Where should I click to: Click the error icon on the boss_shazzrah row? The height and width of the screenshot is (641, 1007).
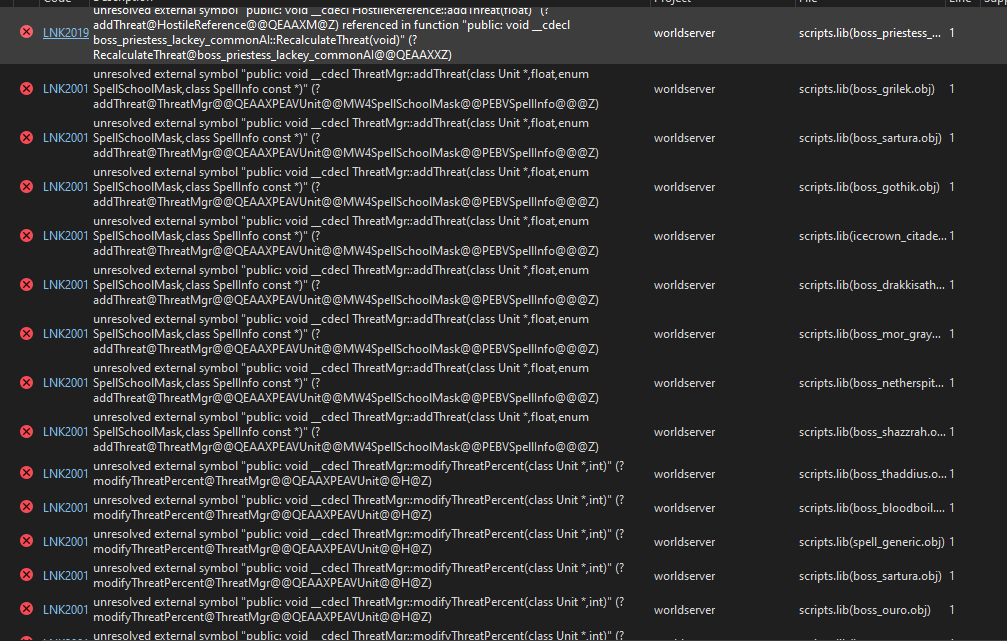tap(26, 432)
